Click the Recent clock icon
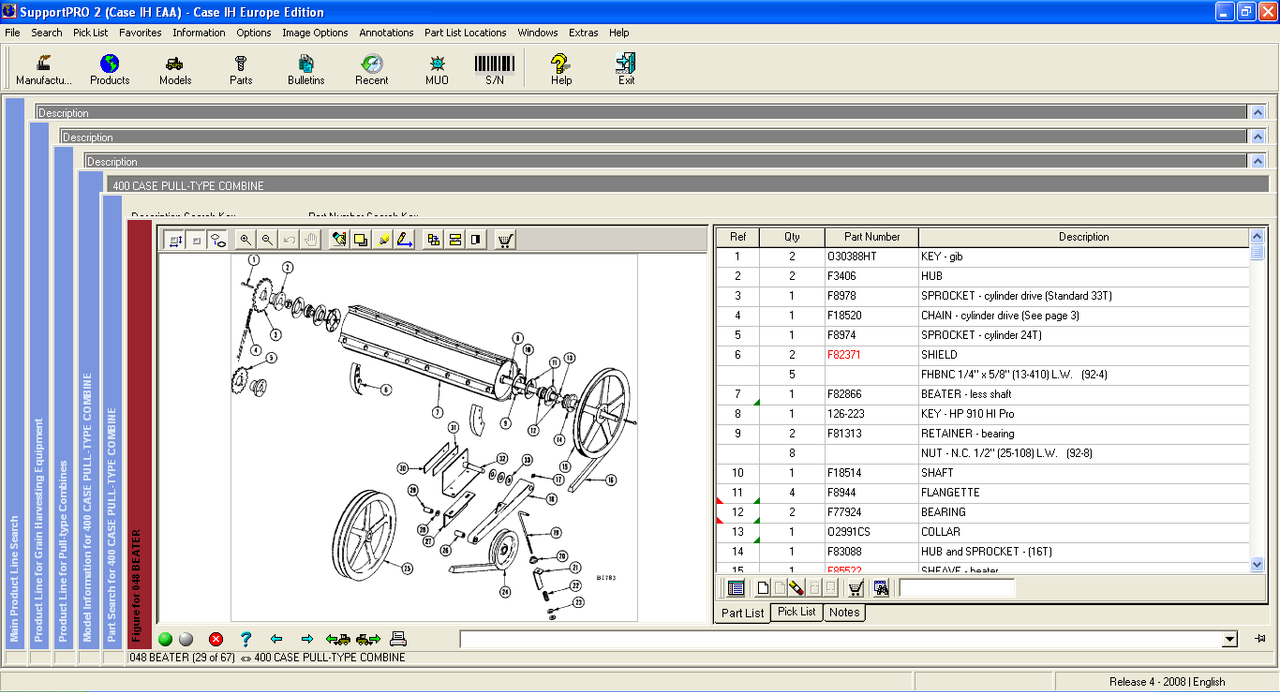This screenshot has height=692, width=1280. click(372, 69)
